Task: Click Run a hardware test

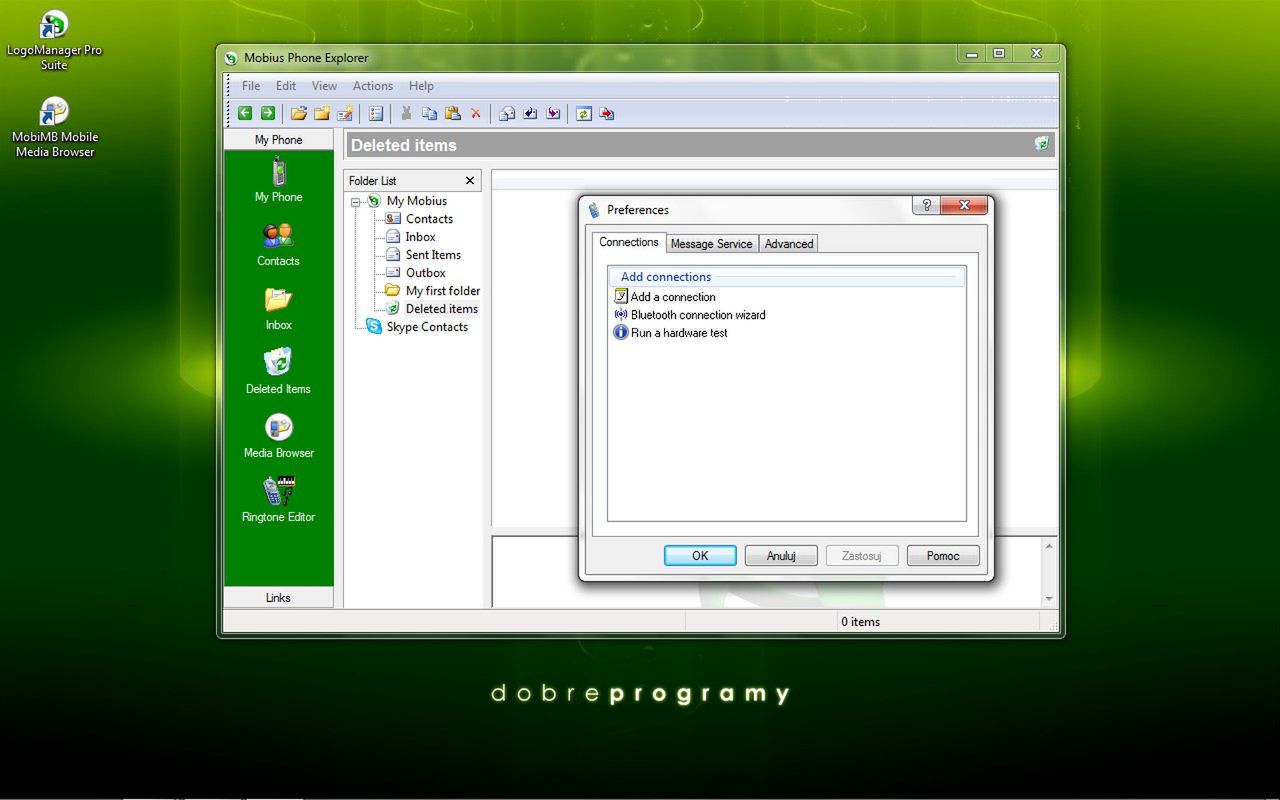Action: click(x=670, y=333)
